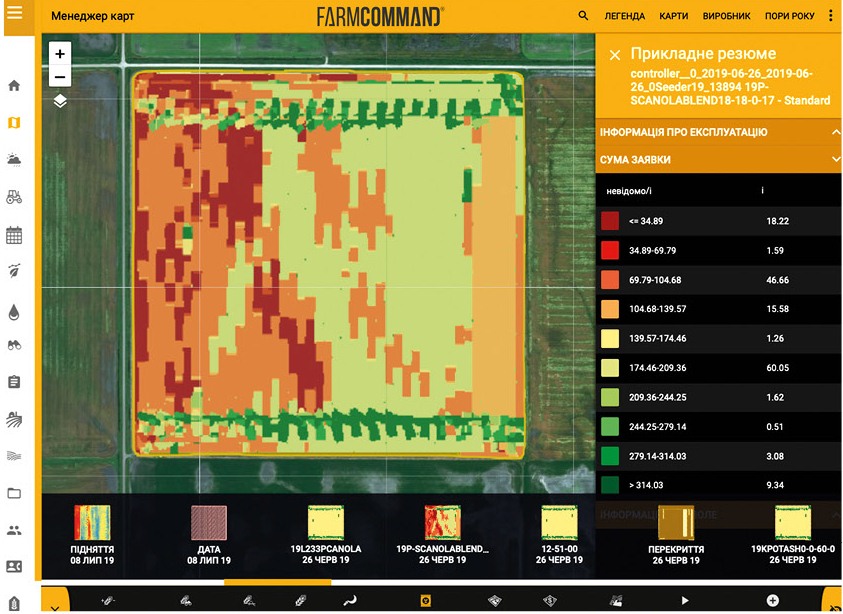This screenshot has height=614, width=843.
Task: Select the tractor equipment icon
Action: point(14,197)
